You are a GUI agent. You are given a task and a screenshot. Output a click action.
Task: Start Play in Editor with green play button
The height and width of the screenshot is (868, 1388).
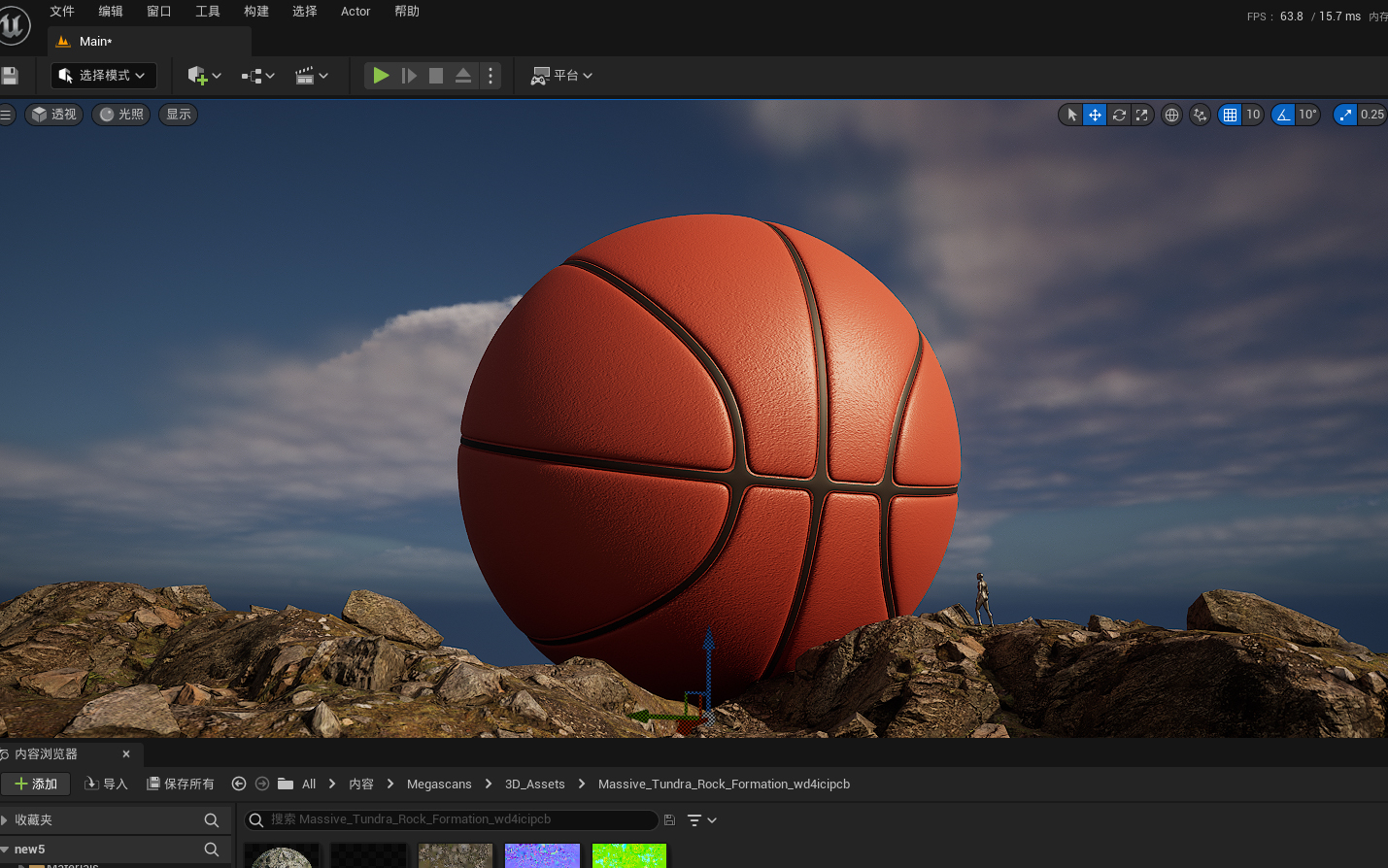pos(381,76)
